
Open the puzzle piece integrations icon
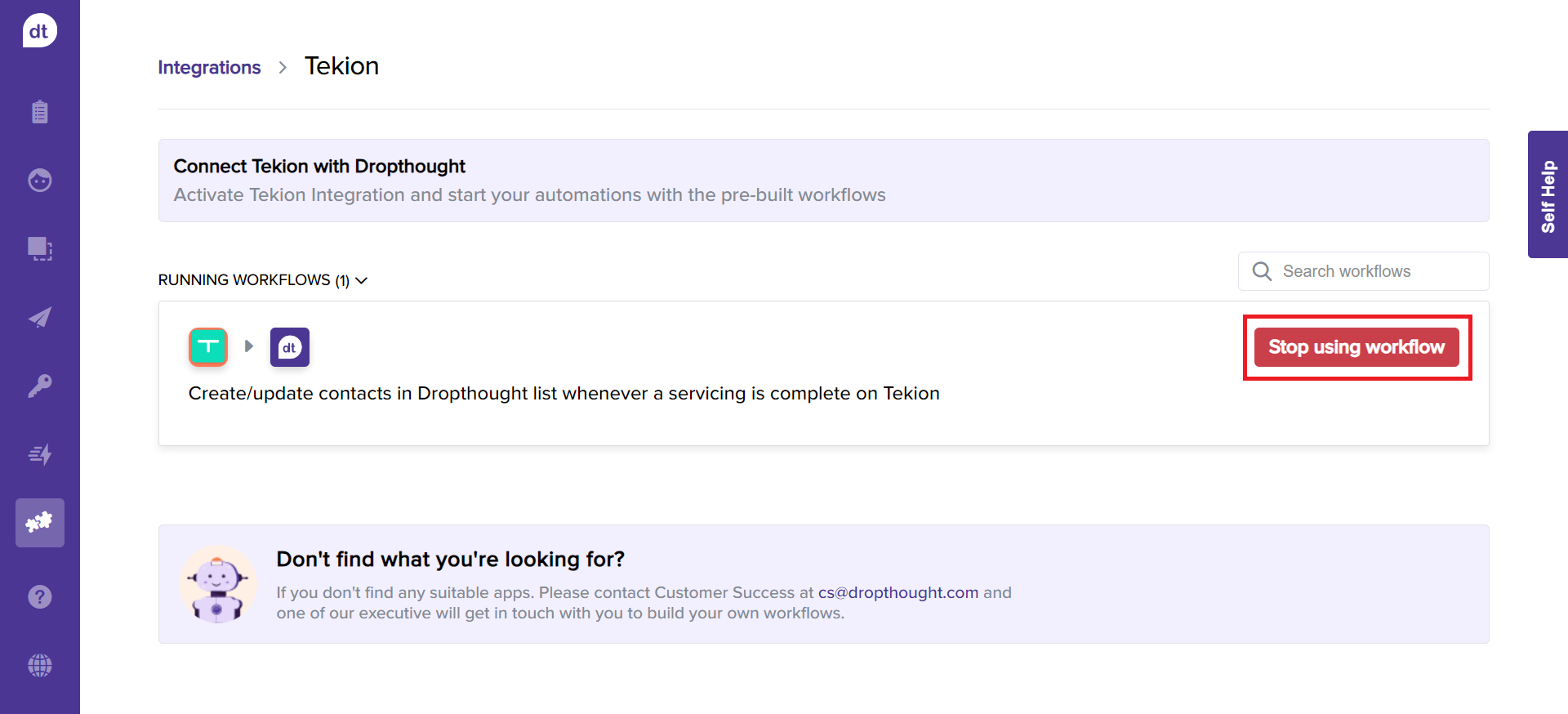39,523
